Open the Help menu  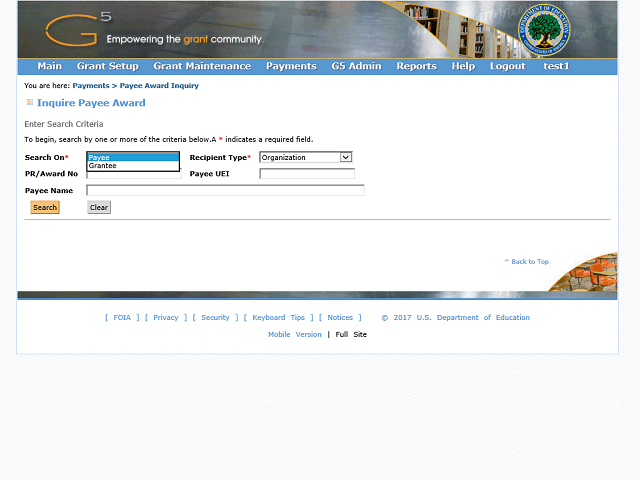pyautogui.click(x=463, y=66)
